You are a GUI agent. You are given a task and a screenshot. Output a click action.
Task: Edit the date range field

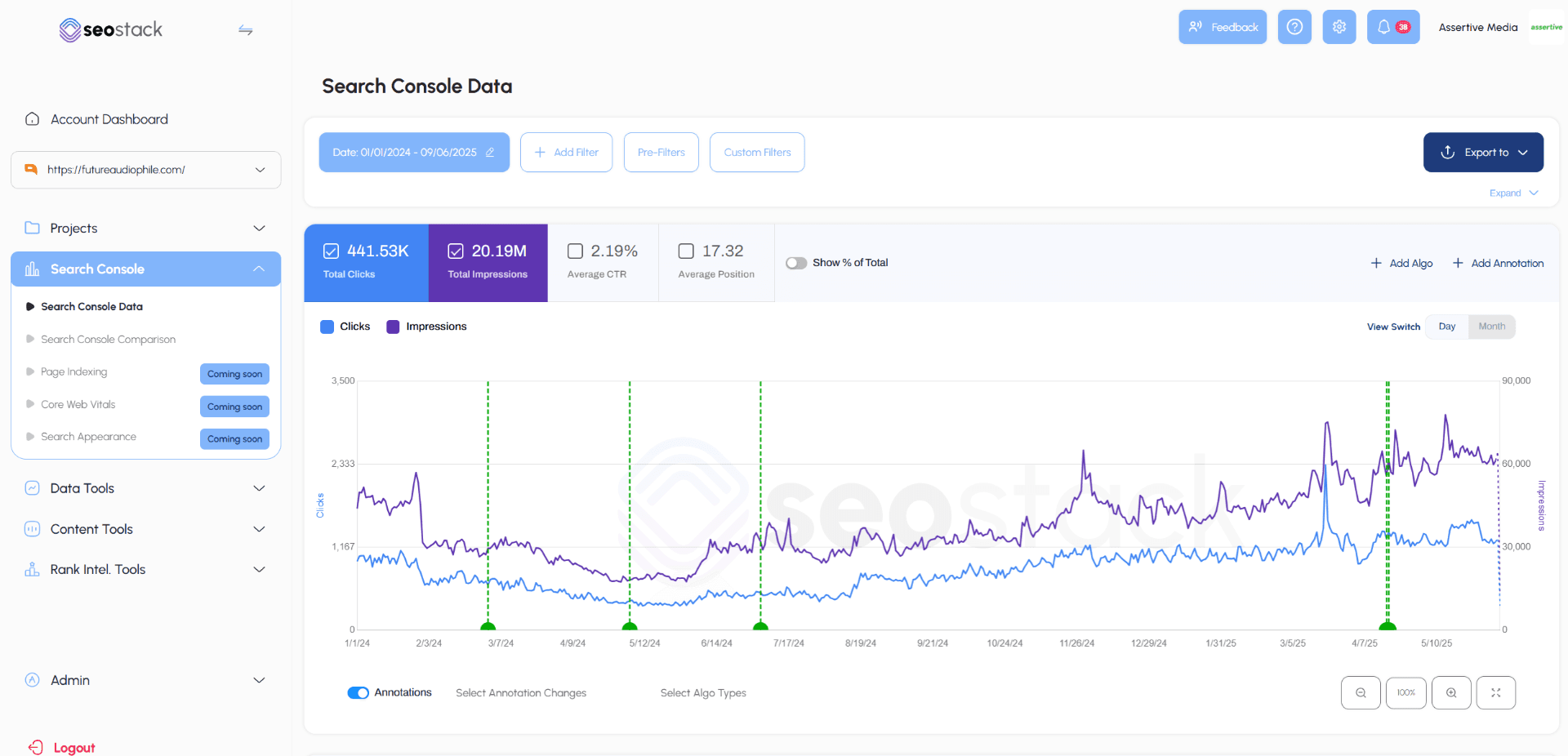(x=490, y=152)
